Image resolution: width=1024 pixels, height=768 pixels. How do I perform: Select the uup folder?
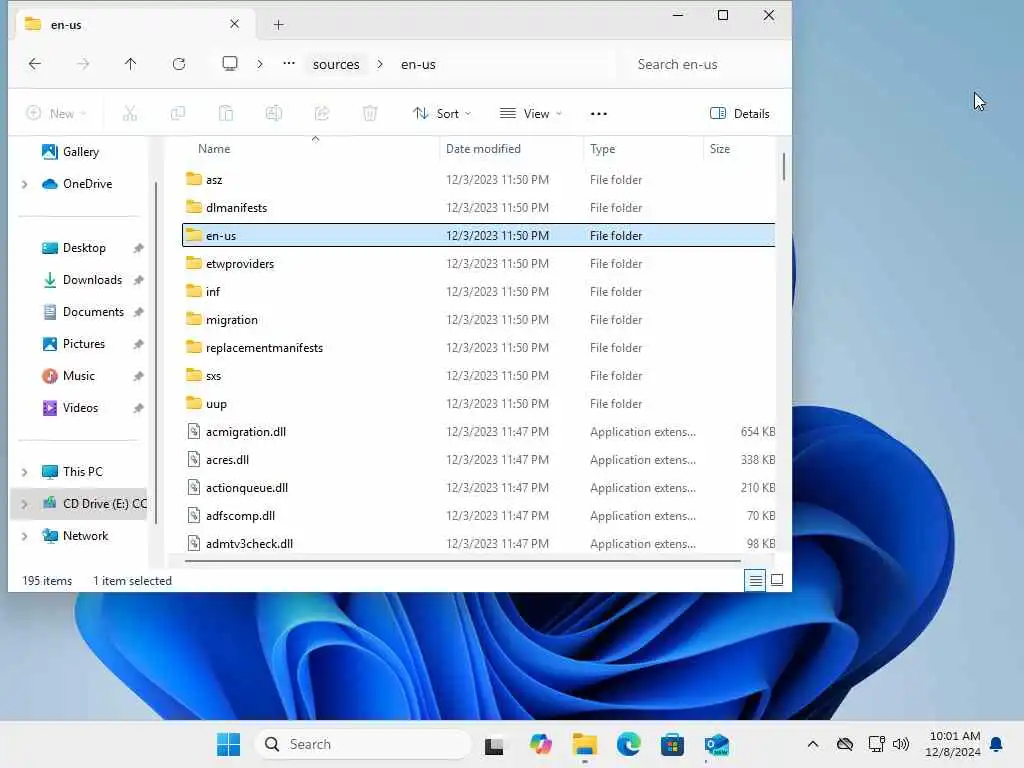pyautogui.click(x=479, y=404)
